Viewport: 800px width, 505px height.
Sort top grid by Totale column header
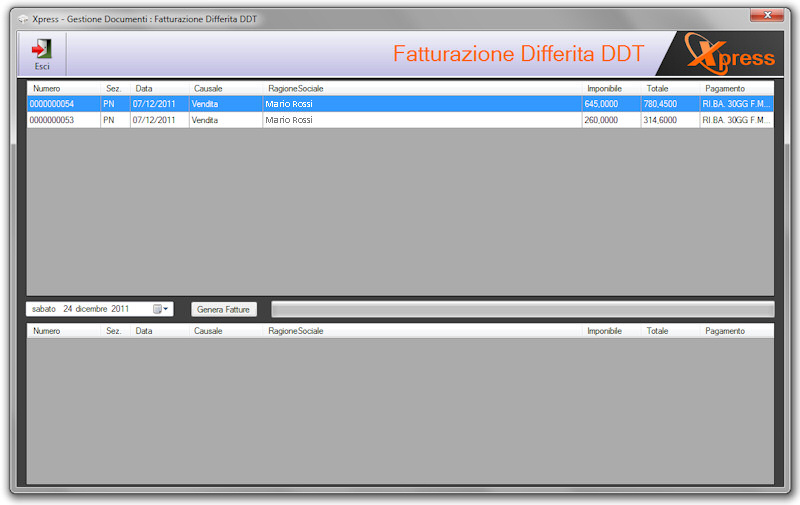tap(670, 88)
